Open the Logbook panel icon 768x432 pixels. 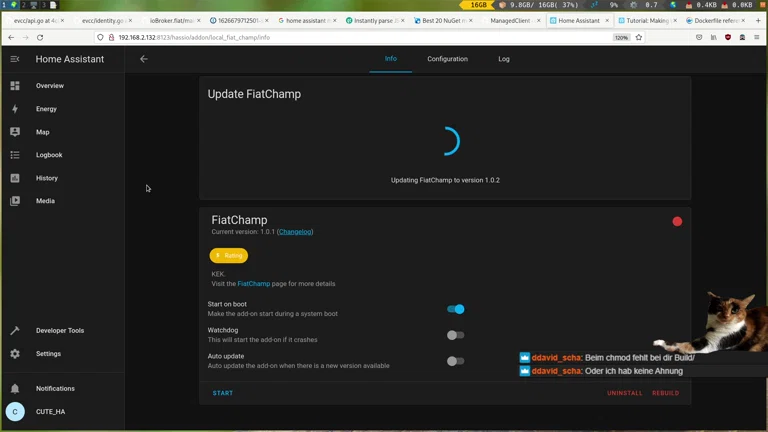pyautogui.click(x=15, y=155)
